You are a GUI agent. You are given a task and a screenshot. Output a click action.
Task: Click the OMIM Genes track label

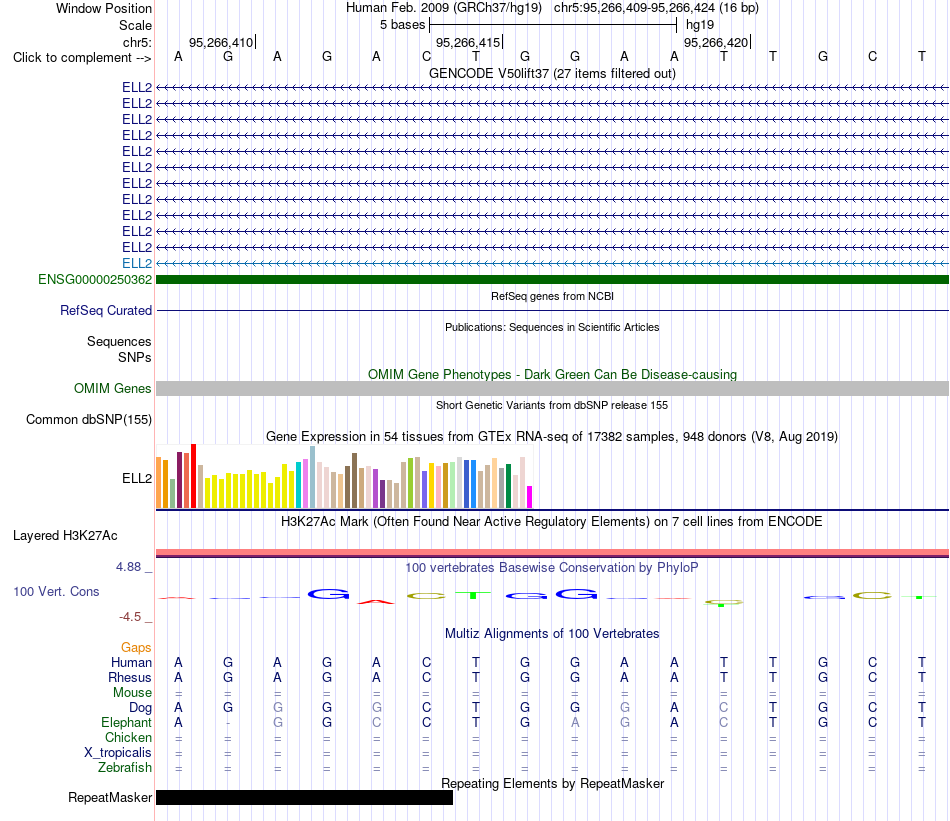[x=112, y=388]
